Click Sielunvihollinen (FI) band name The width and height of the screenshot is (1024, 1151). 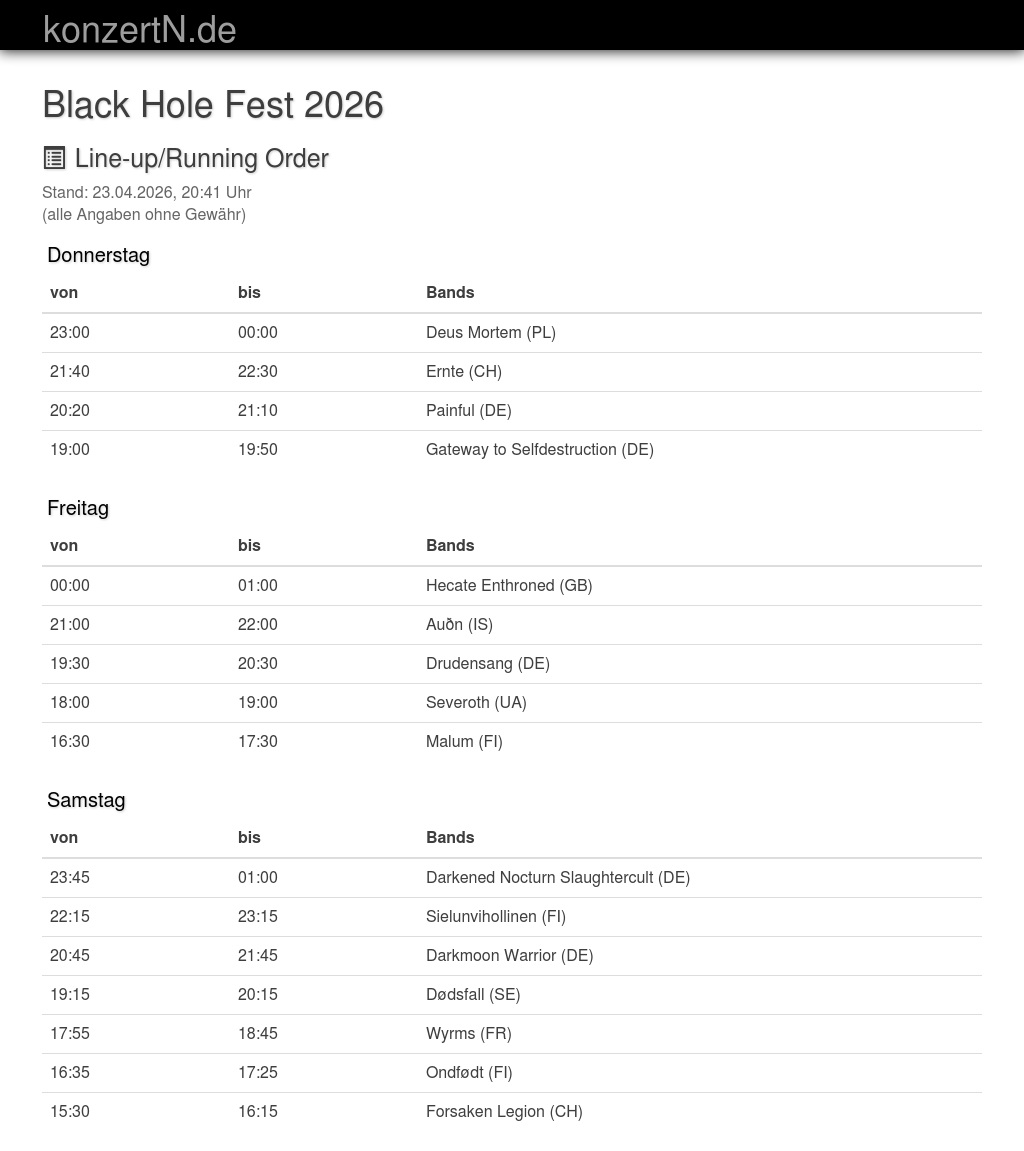[495, 917]
